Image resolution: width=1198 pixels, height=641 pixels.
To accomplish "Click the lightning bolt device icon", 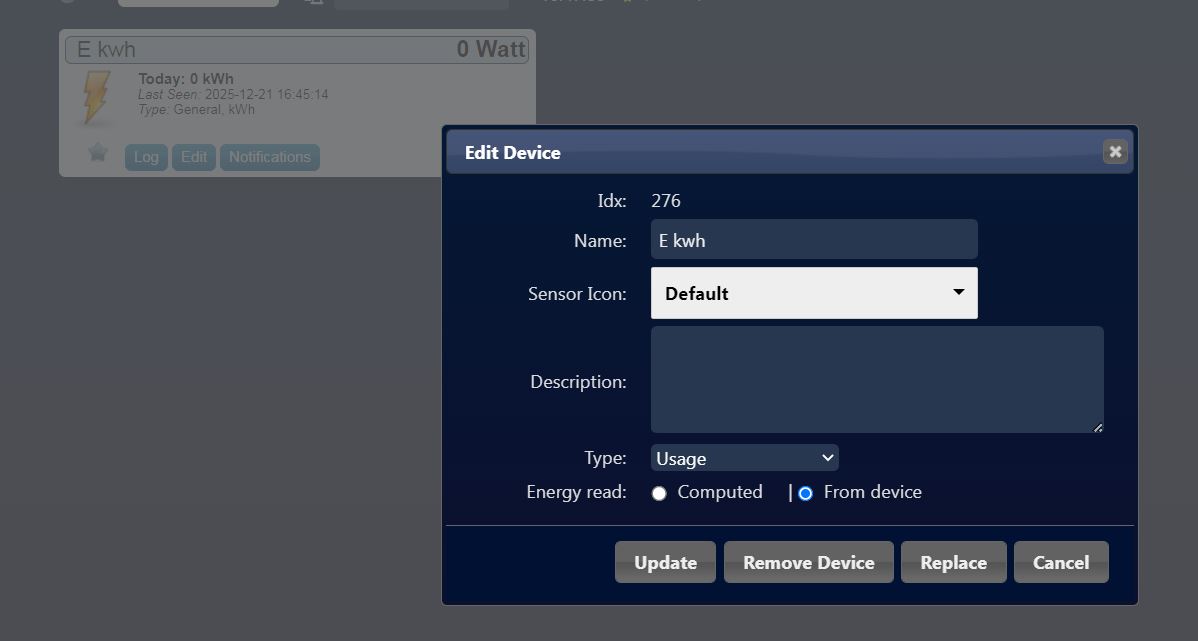I will pyautogui.click(x=96, y=98).
